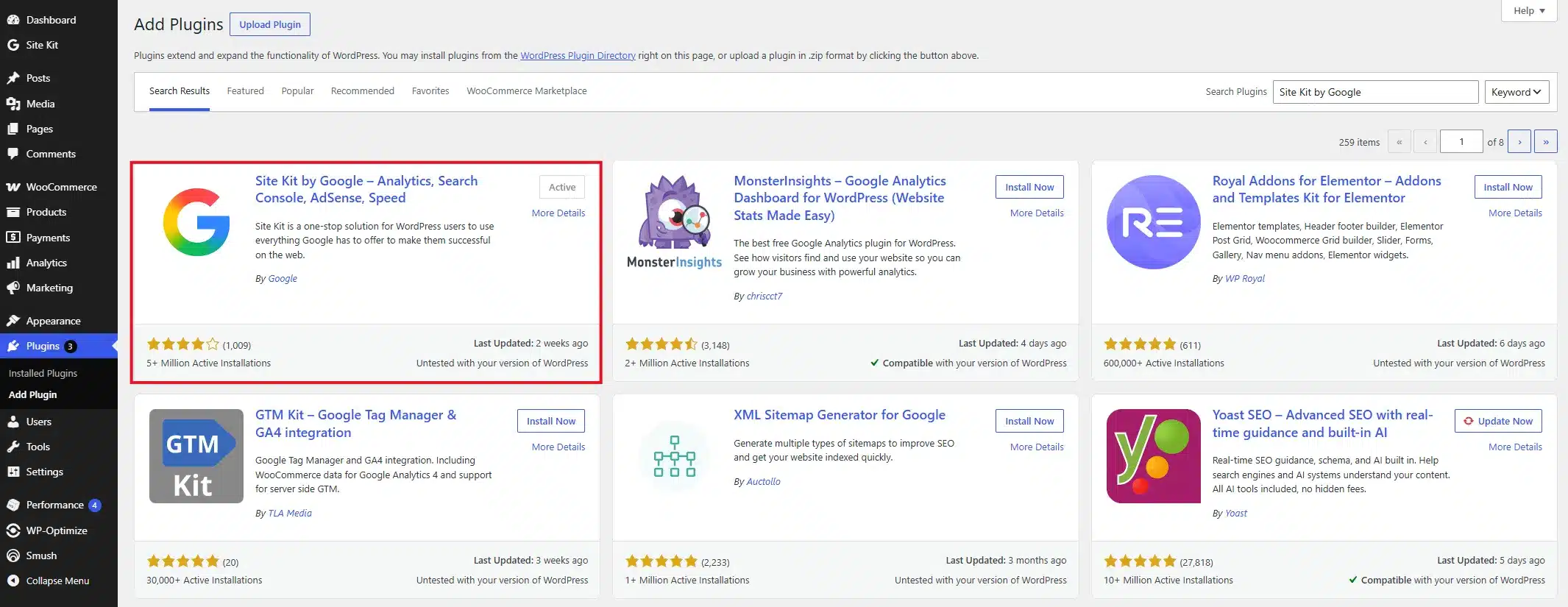This screenshot has width=1568, height=607.
Task: Click the Marketing megaphone icon
Action: point(13,288)
